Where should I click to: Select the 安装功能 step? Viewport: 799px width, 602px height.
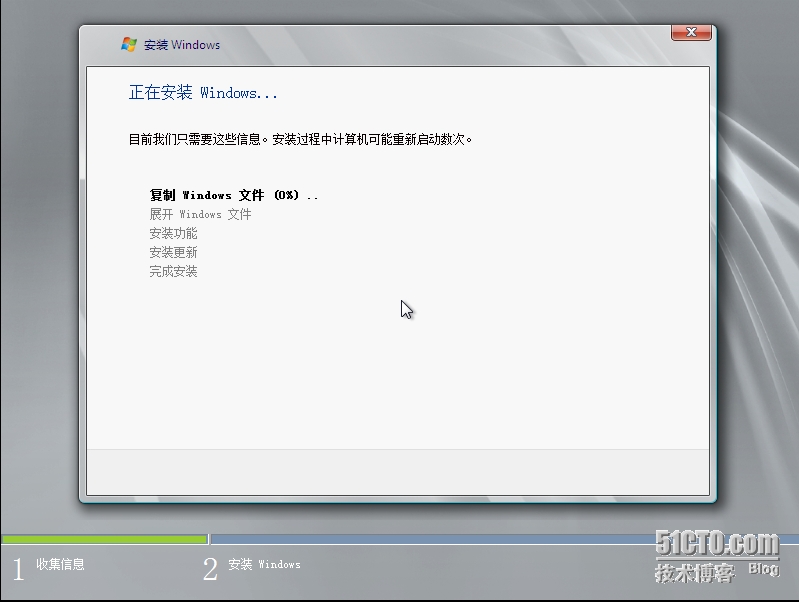pos(173,233)
